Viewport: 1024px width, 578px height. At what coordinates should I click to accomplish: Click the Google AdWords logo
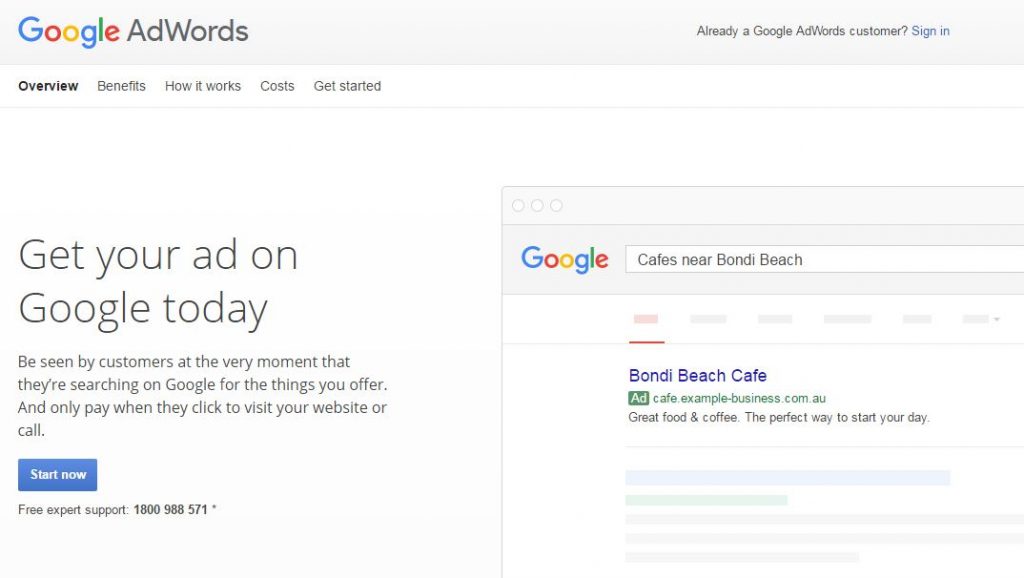coord(133,31)
